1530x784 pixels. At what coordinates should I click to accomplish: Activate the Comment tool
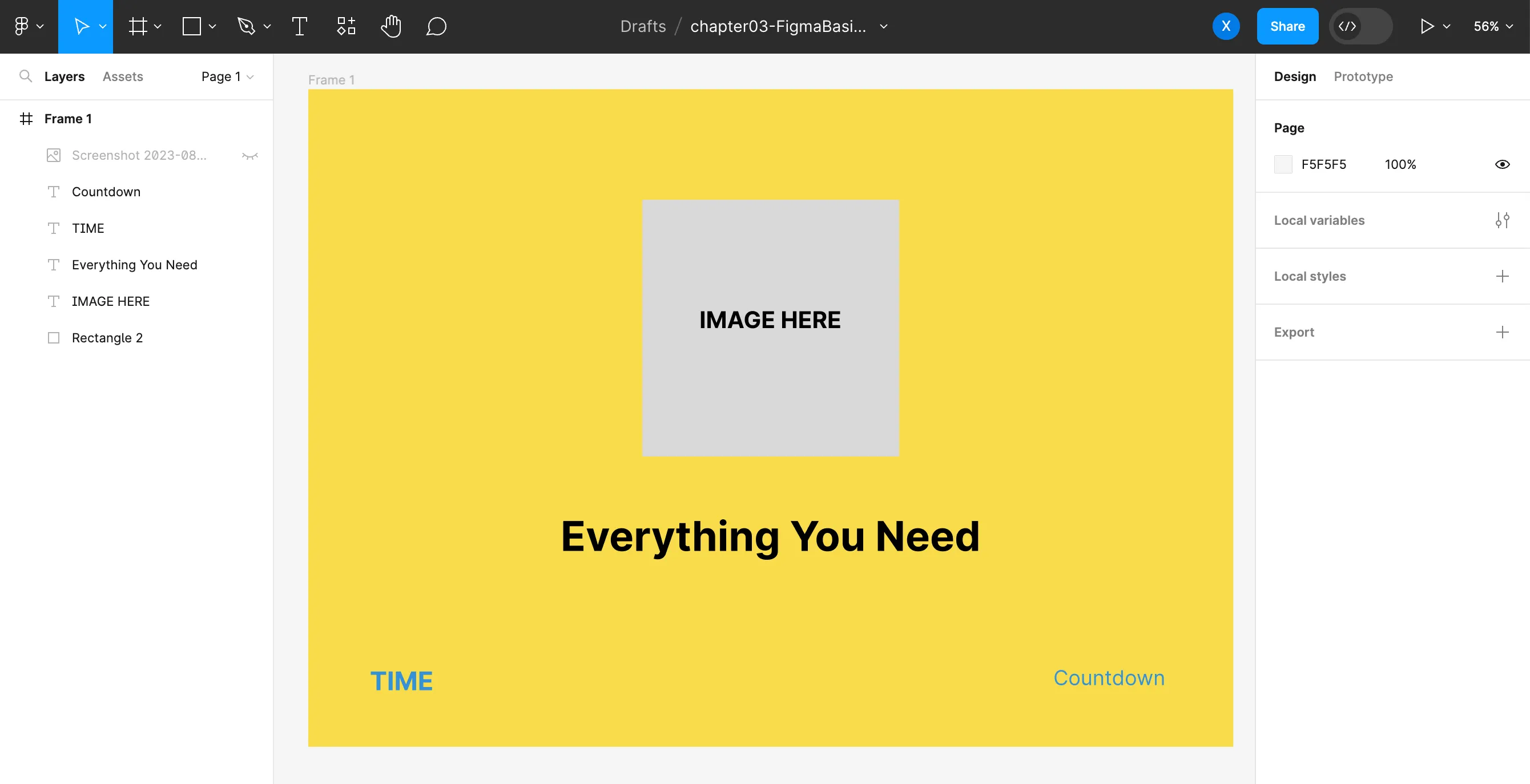(436, 26)
